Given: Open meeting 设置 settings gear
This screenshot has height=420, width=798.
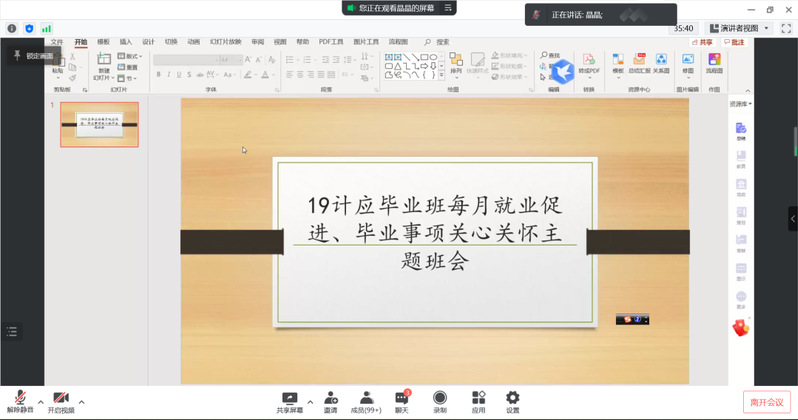Looking at the screenshot, I should [512, 398].
